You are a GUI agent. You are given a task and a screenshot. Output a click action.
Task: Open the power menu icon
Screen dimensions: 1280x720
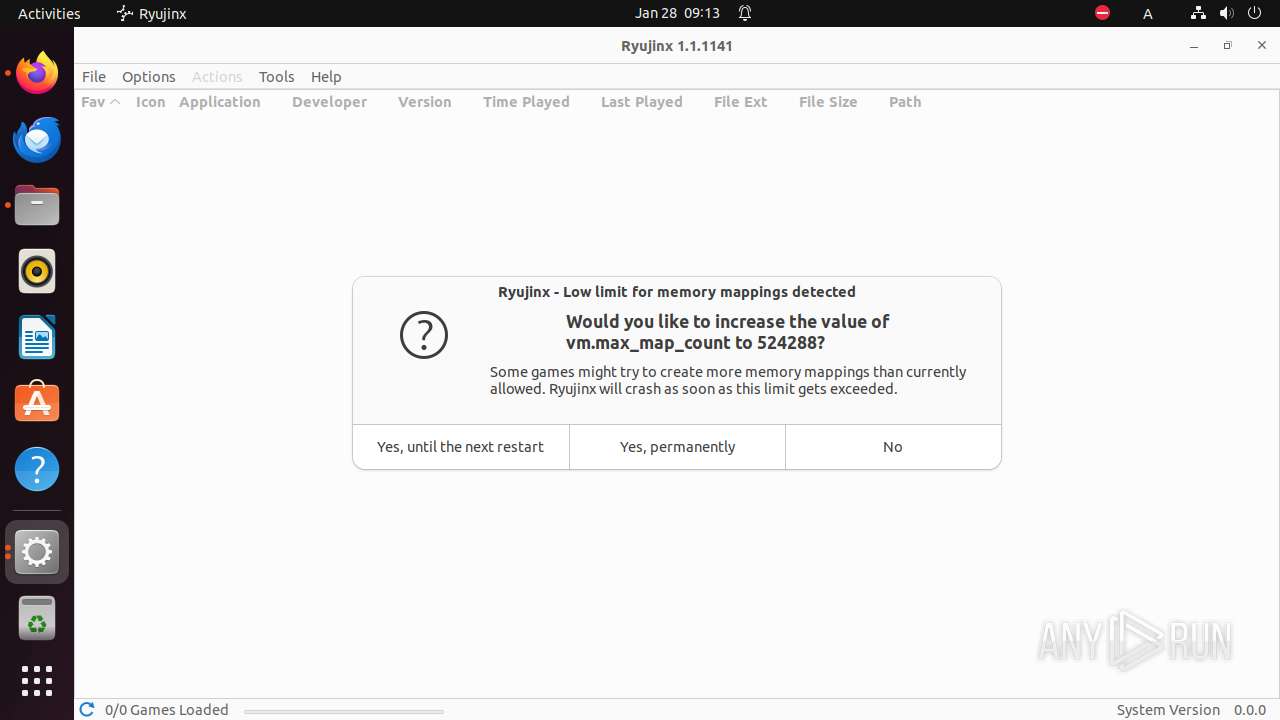[x=1255, y=13]
